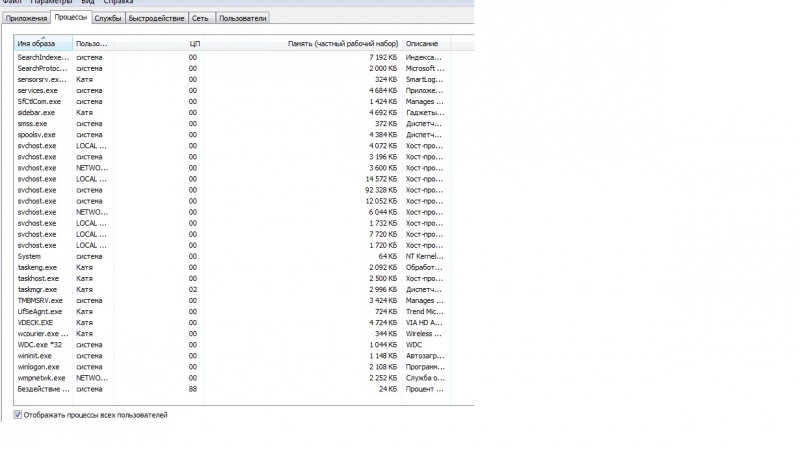Open the Параметры menu
The image size is (800, 450).
(51, 2)
